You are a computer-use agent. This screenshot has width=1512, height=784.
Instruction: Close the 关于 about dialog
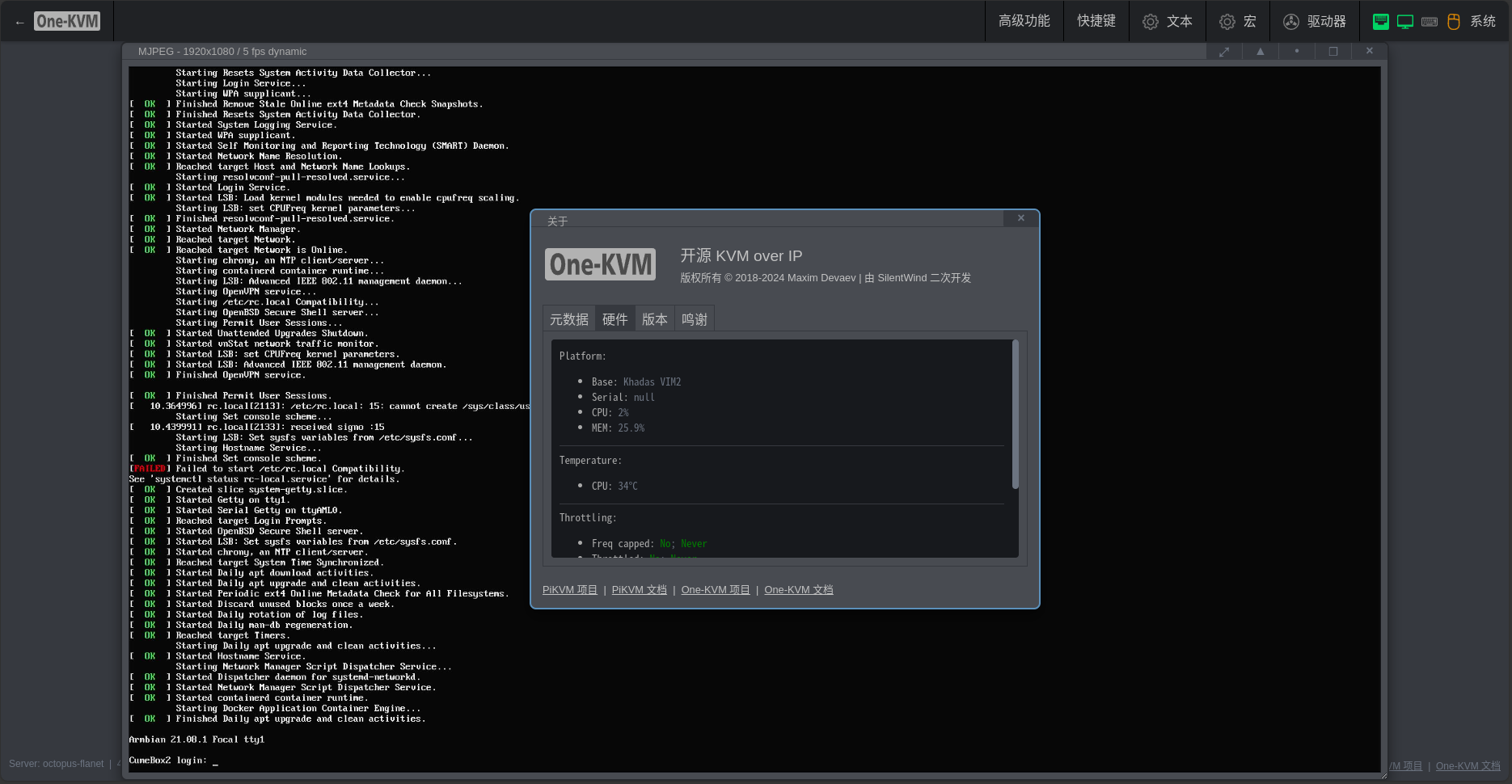[1021, 218]
